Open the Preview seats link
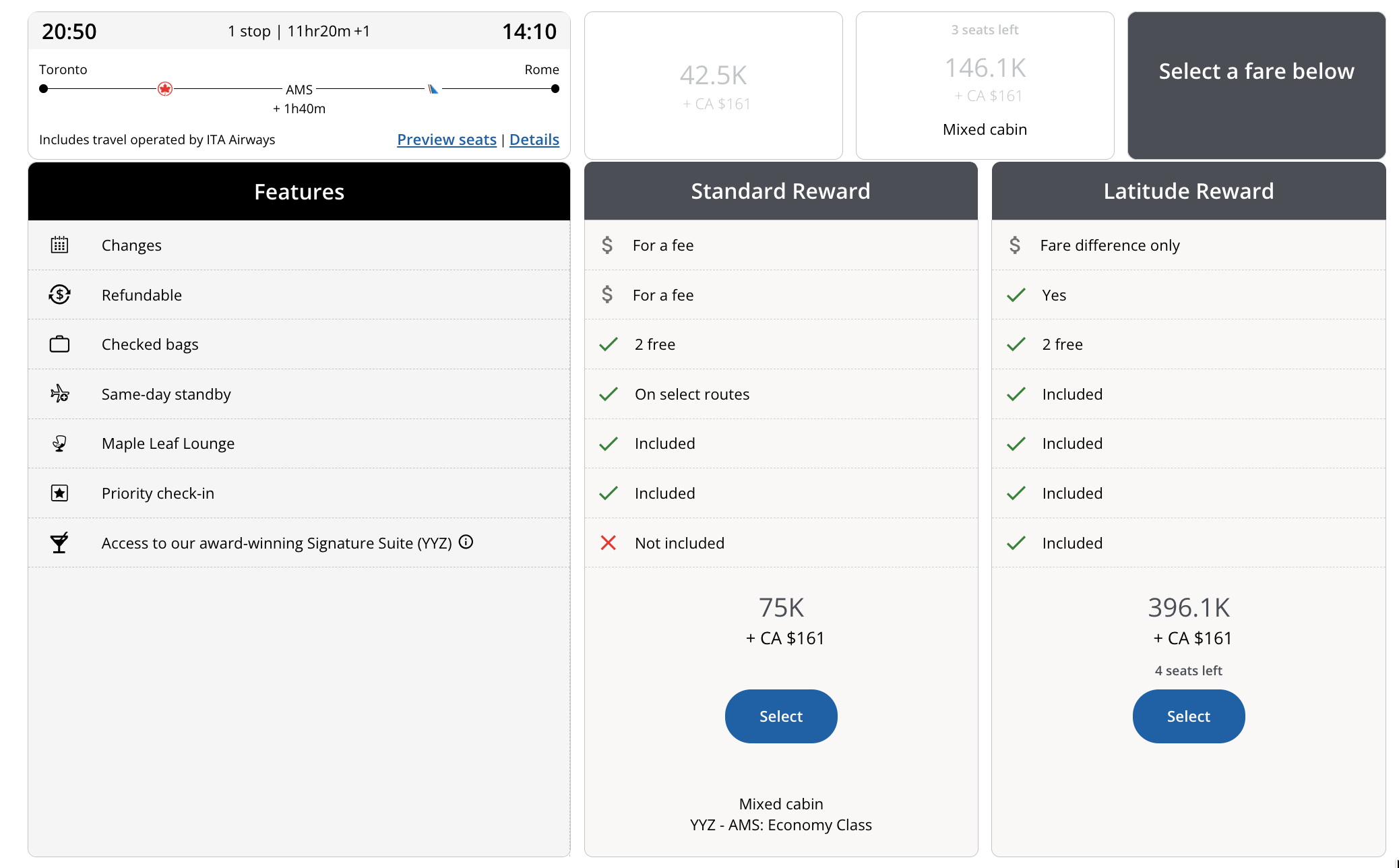 pyautogui.click(x=446, y=139)
